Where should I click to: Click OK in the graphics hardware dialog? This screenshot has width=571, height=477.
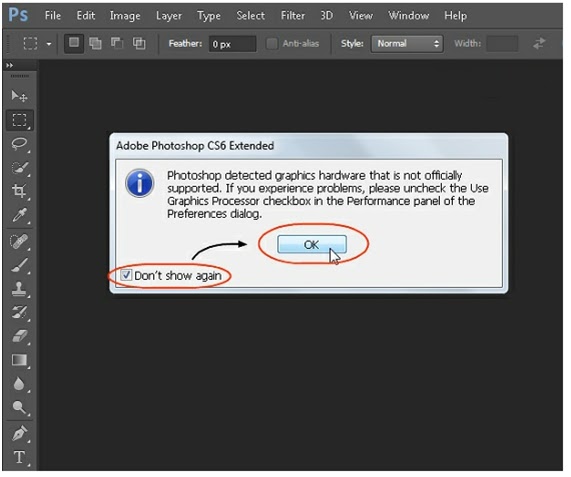tap(312, 244)
